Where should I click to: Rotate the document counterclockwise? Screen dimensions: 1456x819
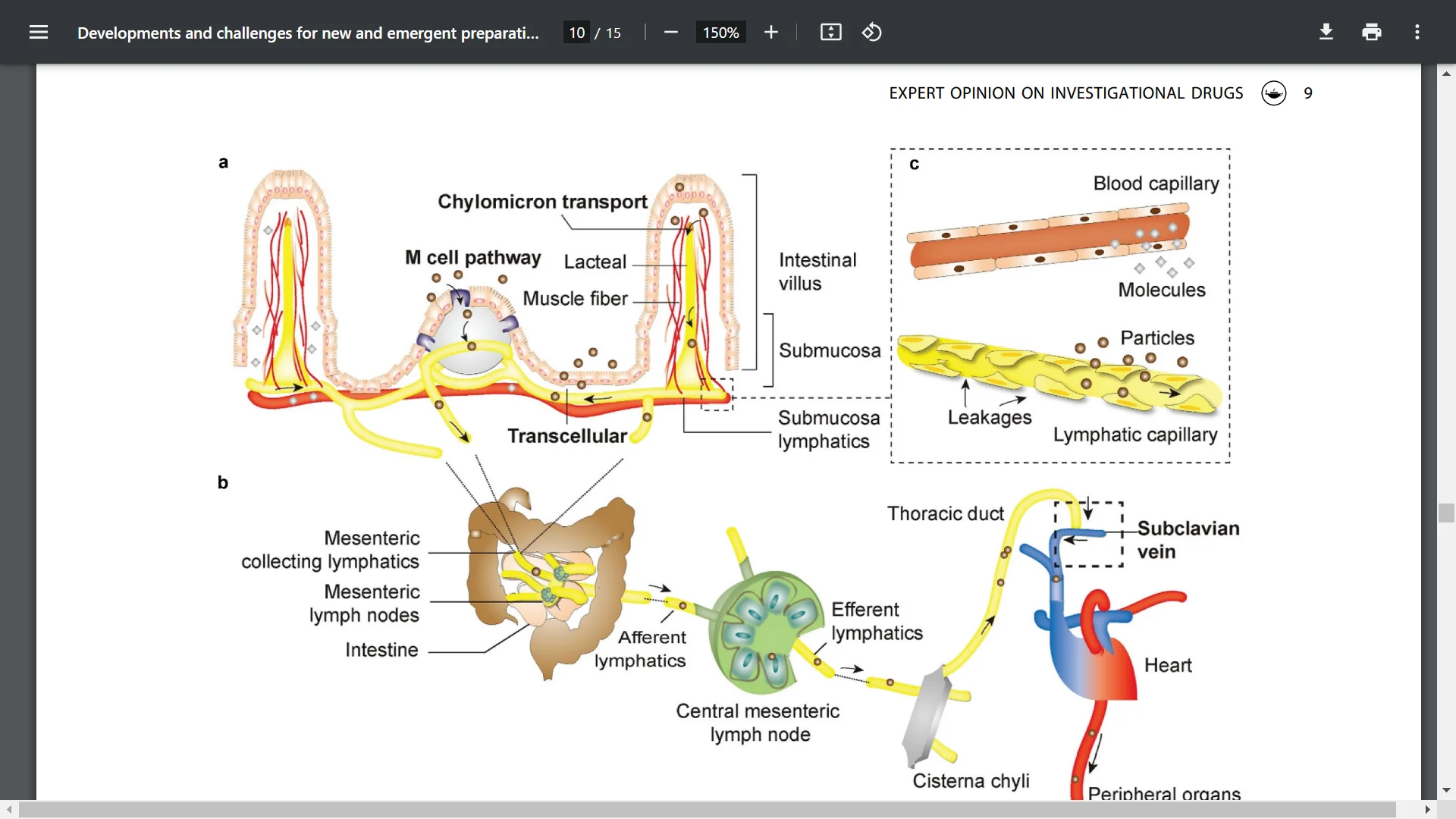[872, 32]
